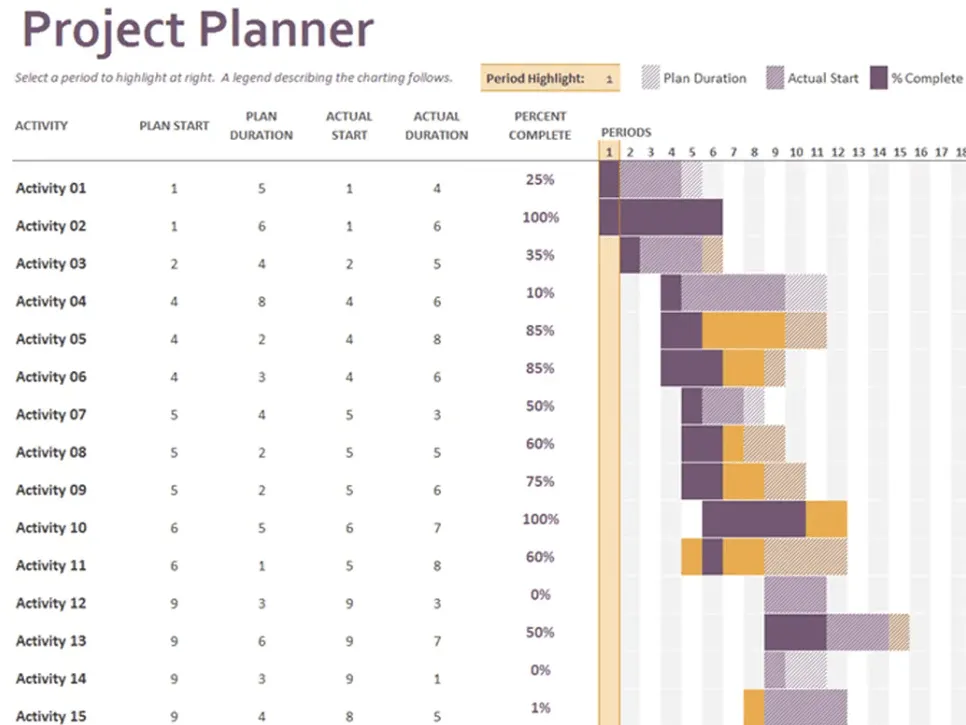Select Activity 11 actual duration cell showing 8
The image size is (966, 725).
[437, 565]
